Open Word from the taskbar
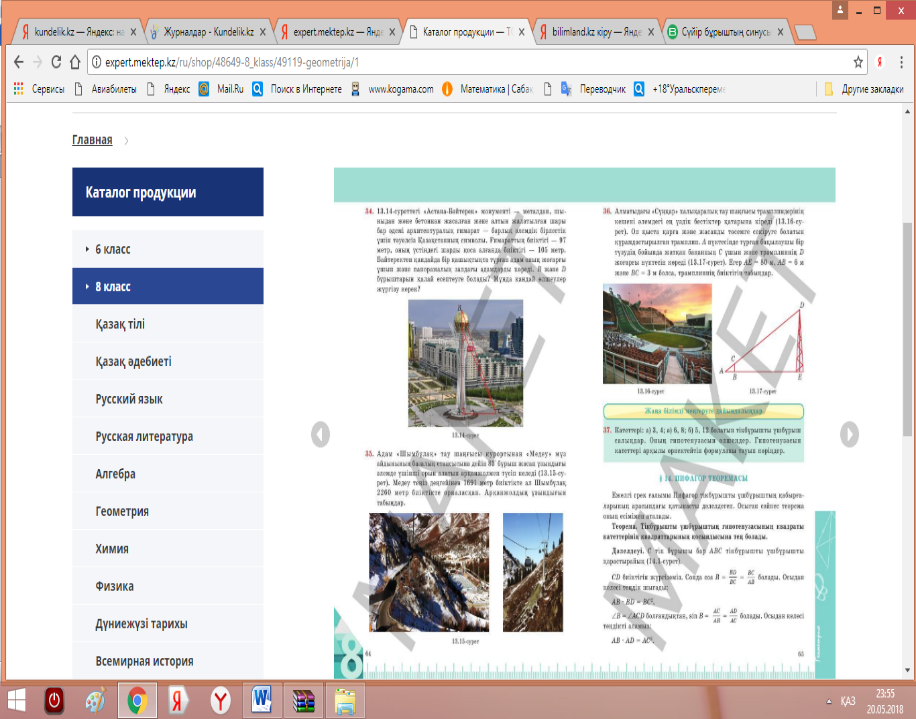This screenshot has height=719, width=916. click(x=262, y=700)
